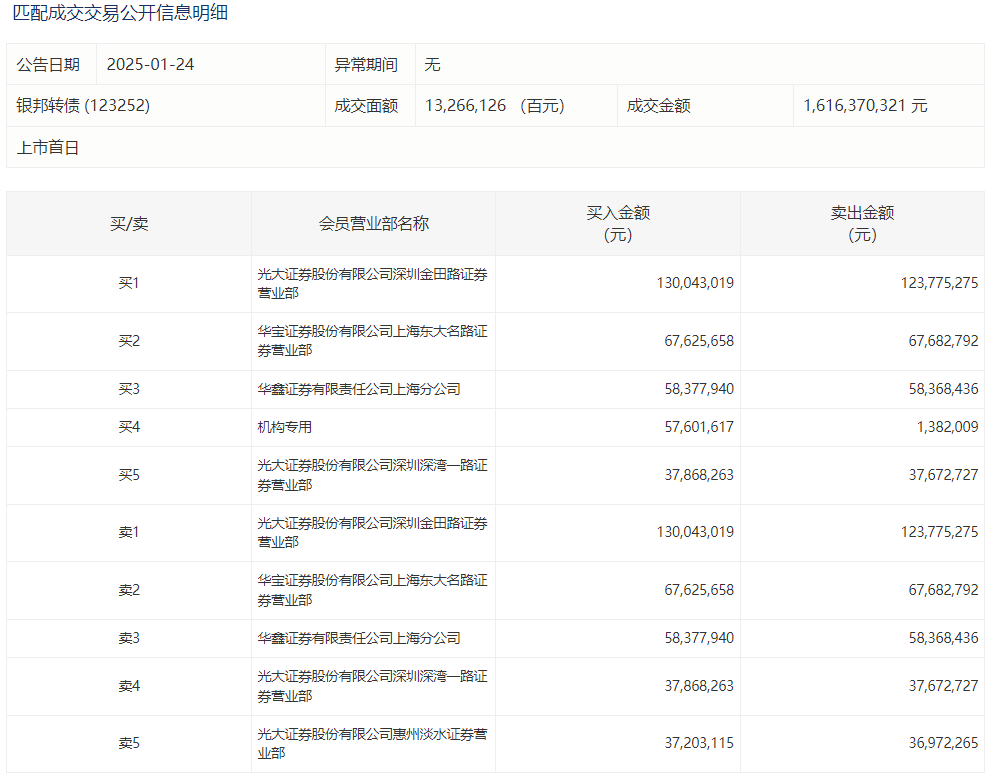Image resolution: width=991 pixels, height=778 pixels.
Task: Click the 卖5 buy amount 37,203,115
Action: click(699, 743)
